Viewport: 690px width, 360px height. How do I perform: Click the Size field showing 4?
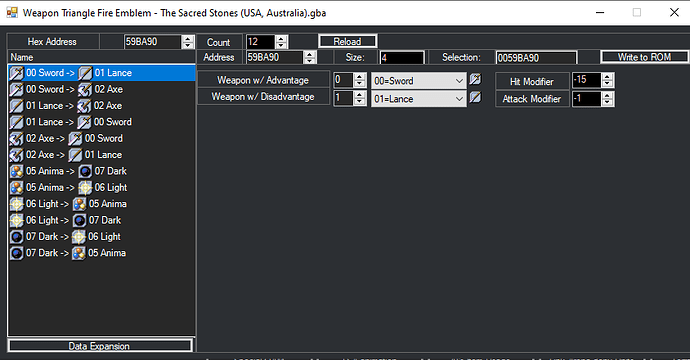402,58
